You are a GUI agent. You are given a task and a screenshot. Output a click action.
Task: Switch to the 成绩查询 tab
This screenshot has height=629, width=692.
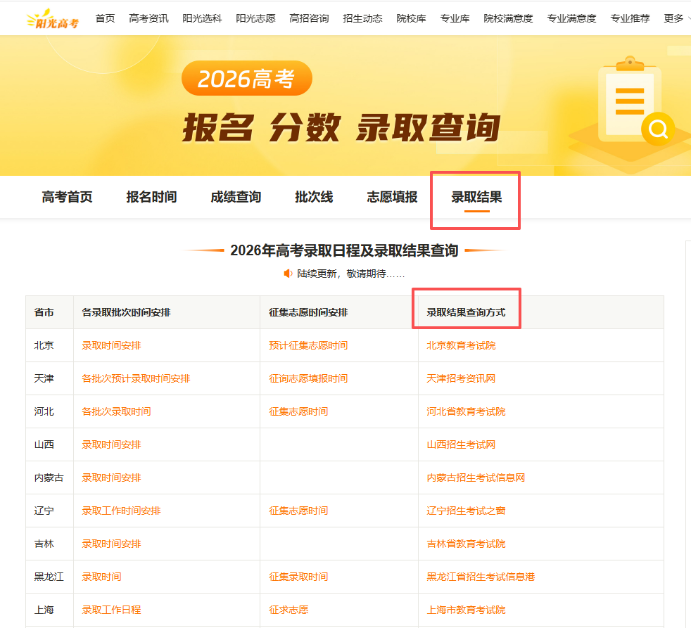236,197
